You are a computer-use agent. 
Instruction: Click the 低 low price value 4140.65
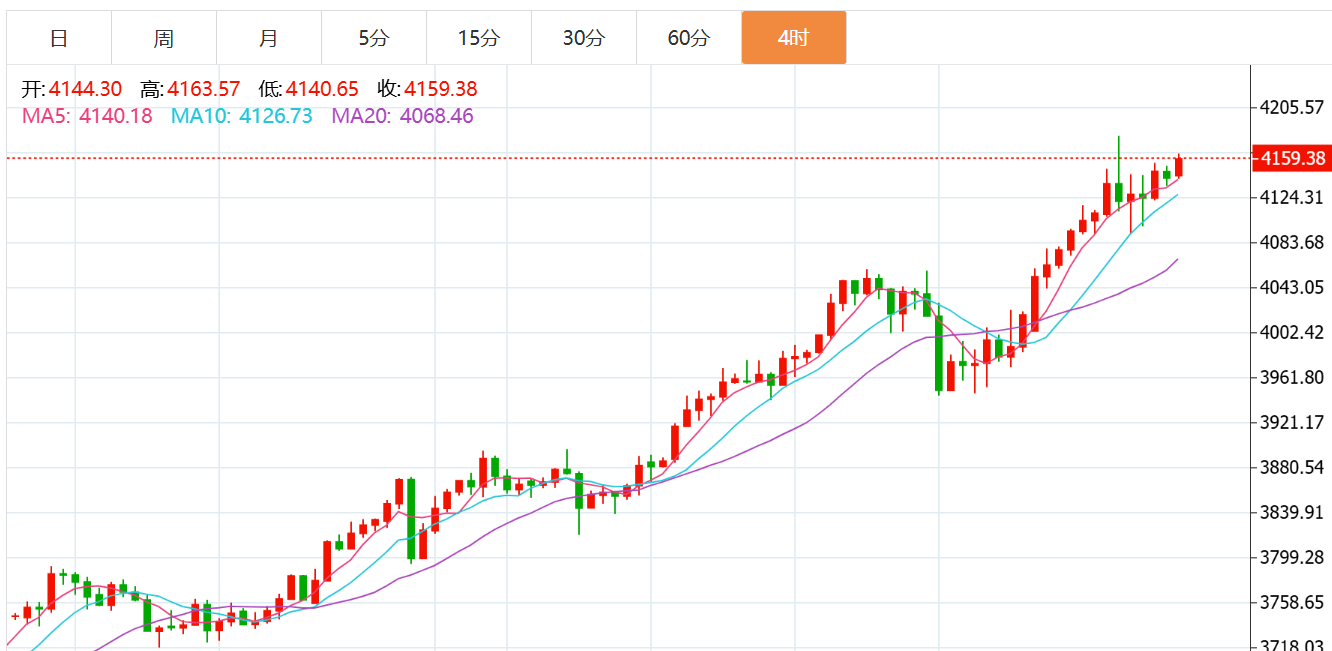322,89
